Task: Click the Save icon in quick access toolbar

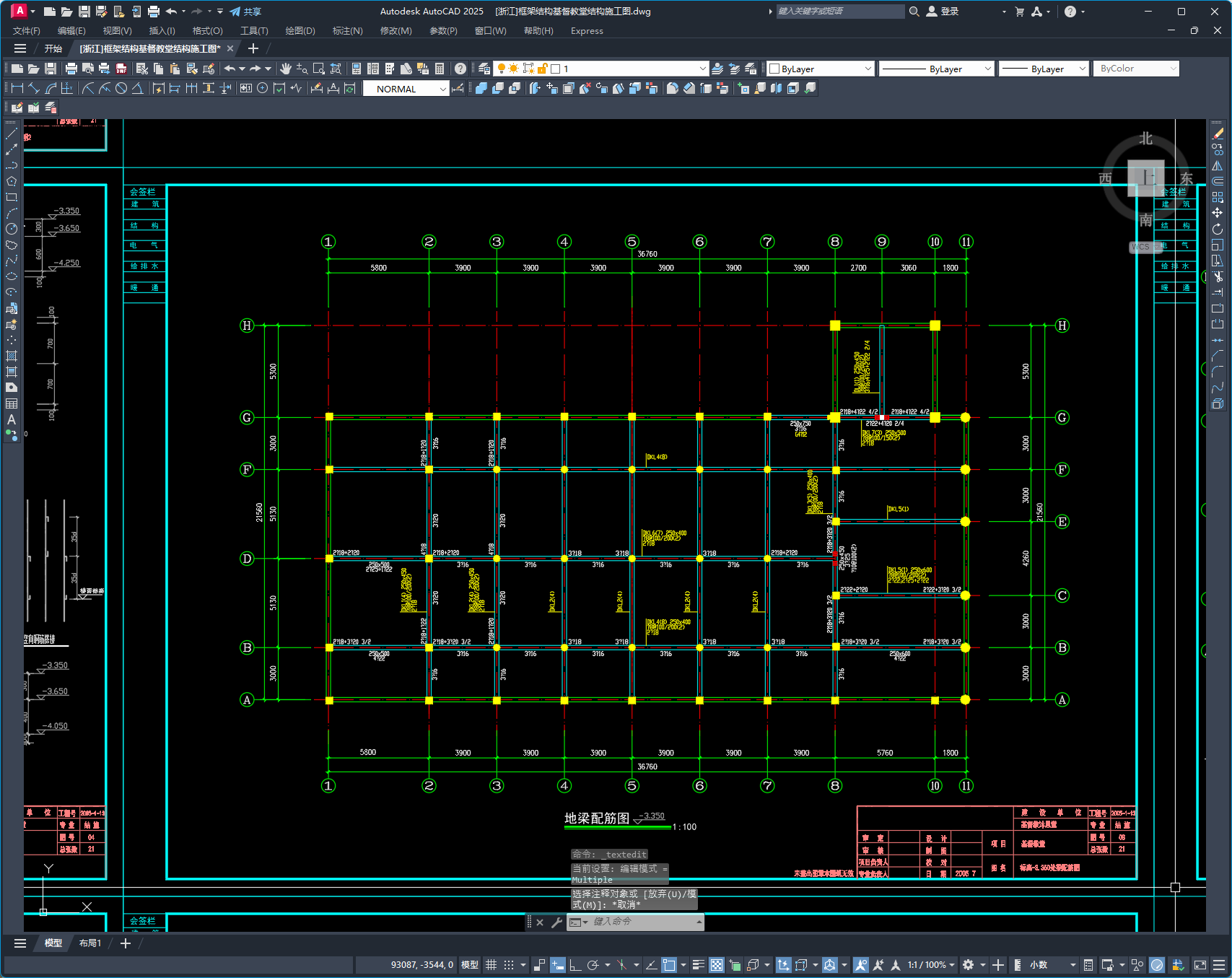Action: 84,12
